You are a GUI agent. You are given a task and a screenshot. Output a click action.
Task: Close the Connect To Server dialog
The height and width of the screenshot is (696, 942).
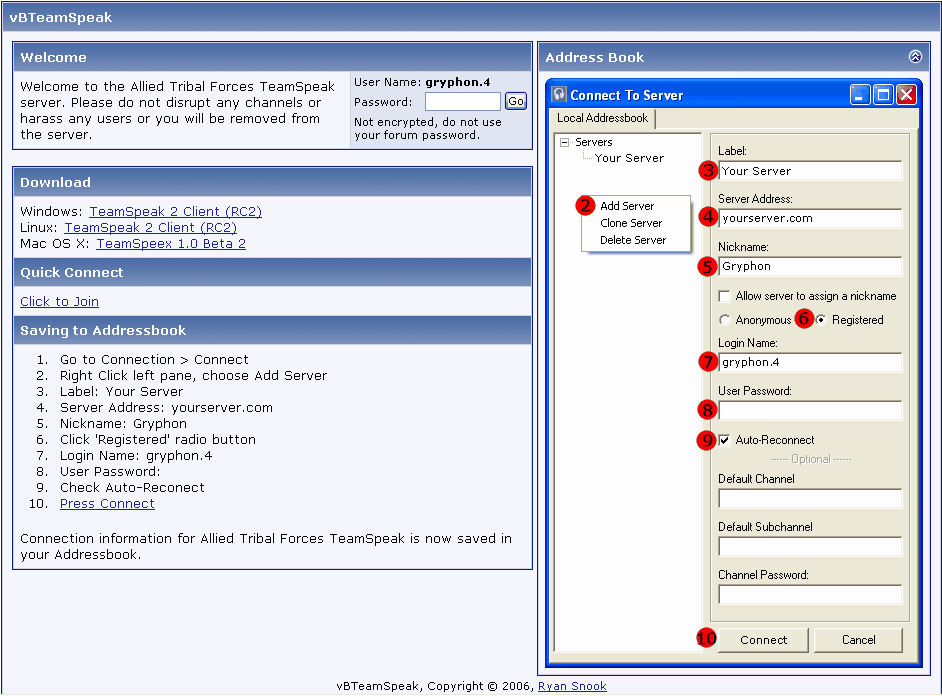pyautogui.click(x=906, y=95)
